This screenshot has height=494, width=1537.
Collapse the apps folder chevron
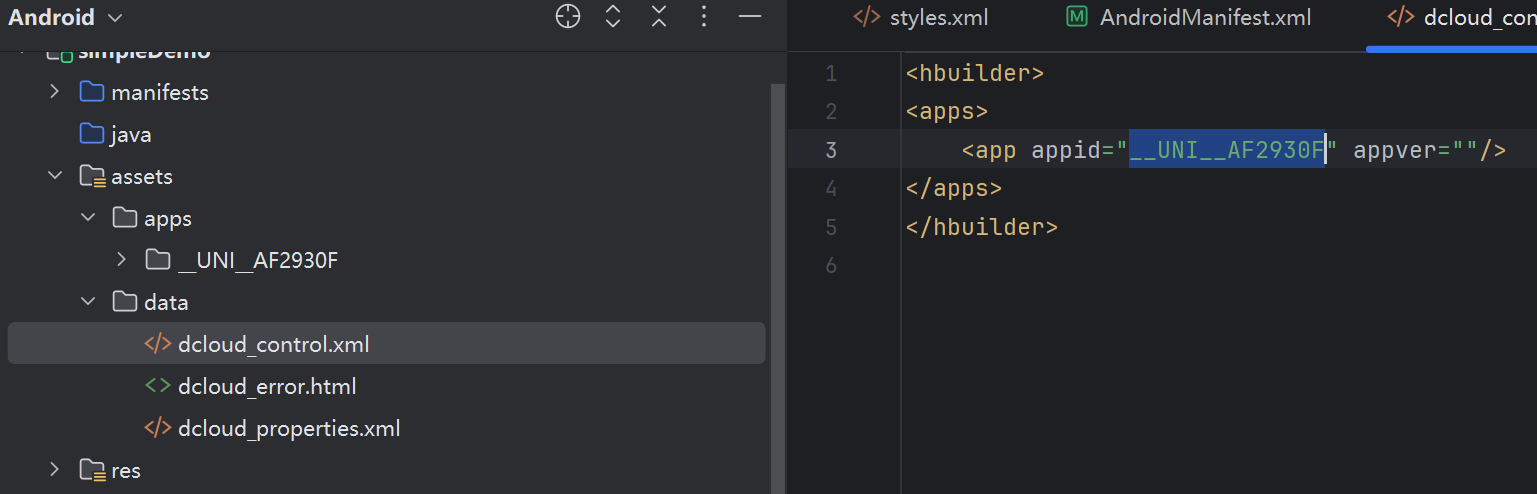tap(88, 218)
